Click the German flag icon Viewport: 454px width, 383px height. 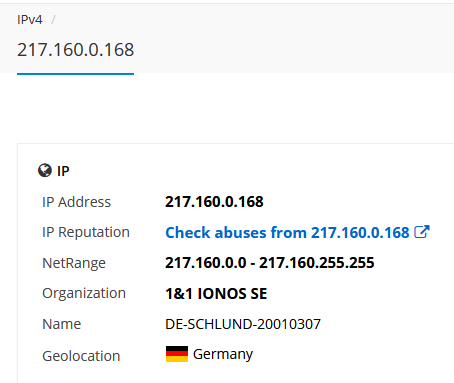point(177,354)
